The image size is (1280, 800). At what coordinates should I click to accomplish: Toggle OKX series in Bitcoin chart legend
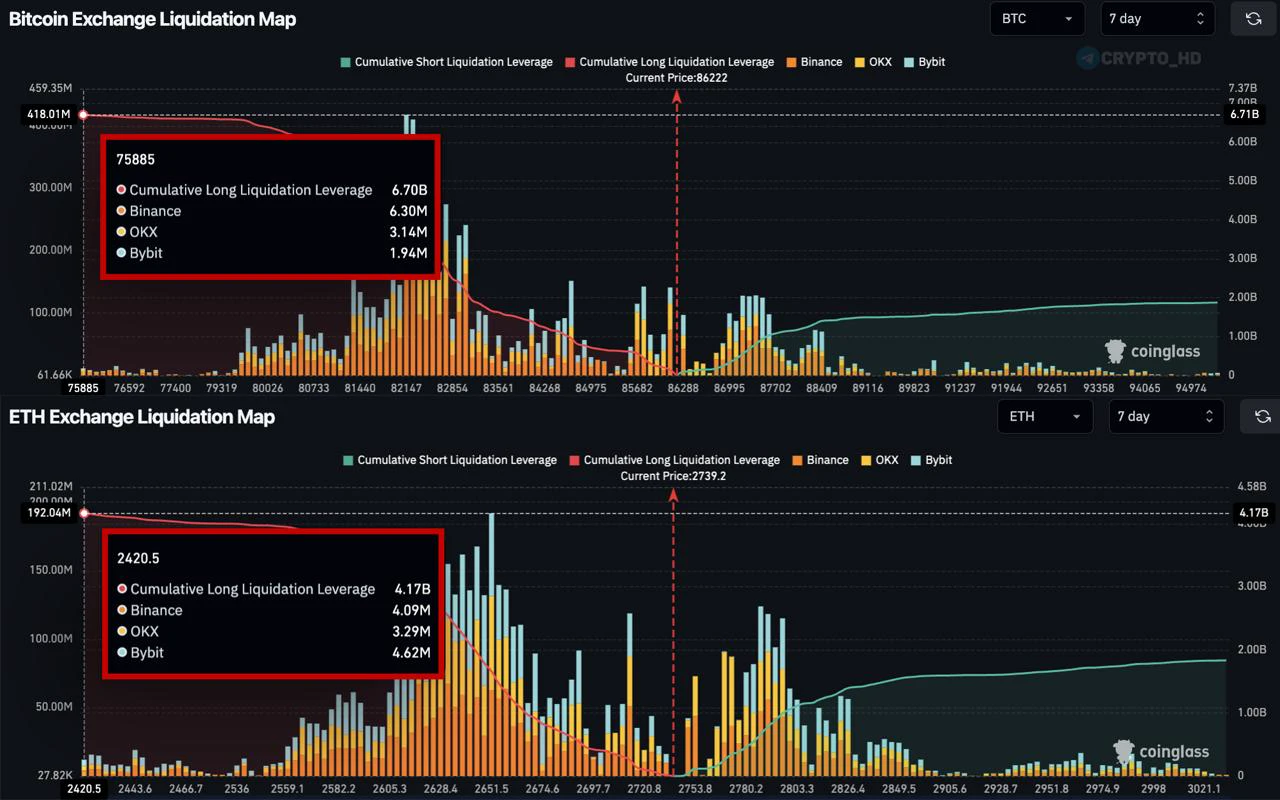pyautogui.click(x=872, y=62)
